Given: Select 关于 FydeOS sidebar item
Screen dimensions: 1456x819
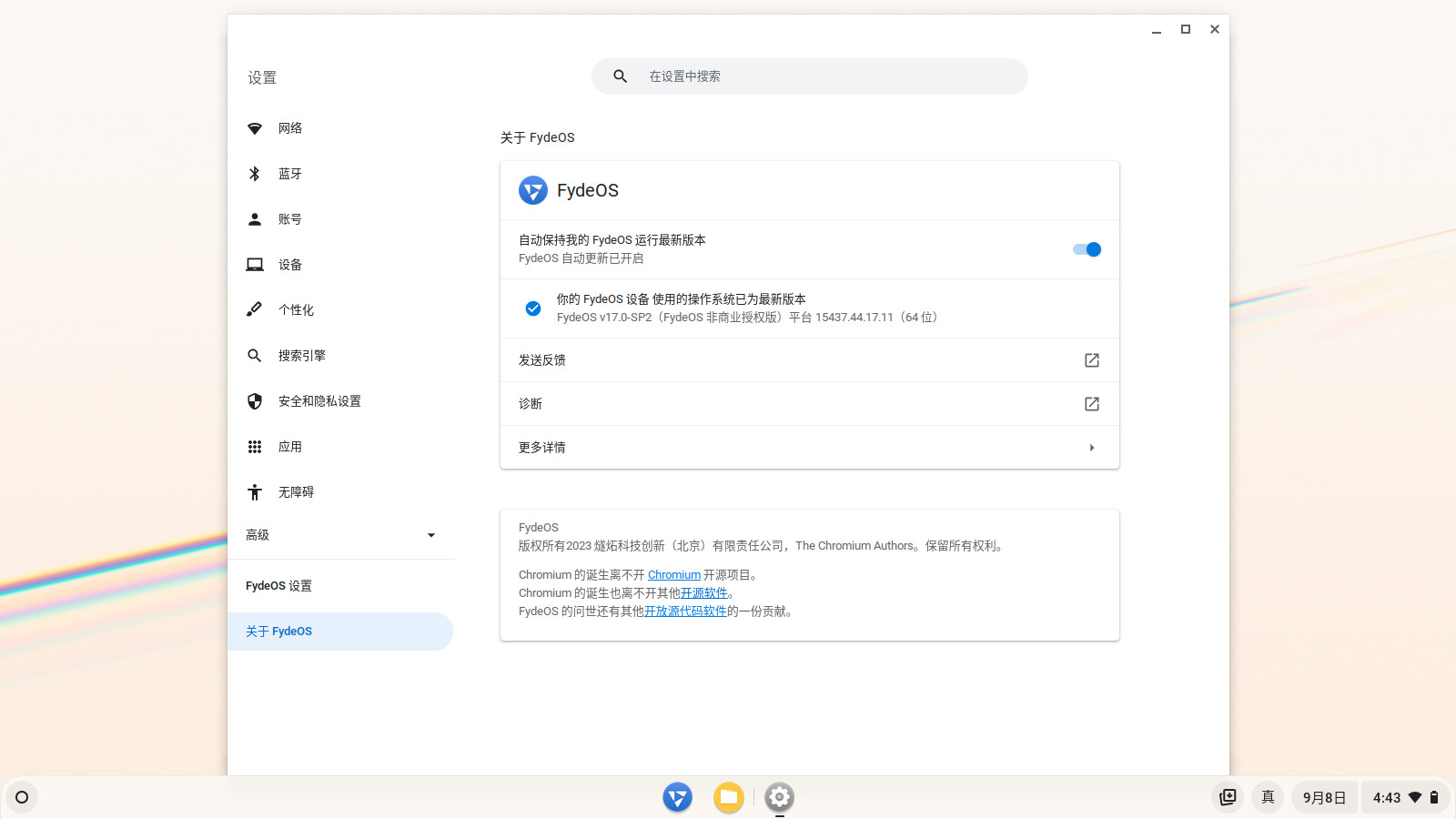Looking at the screenshot, I should tap(340, 632).
